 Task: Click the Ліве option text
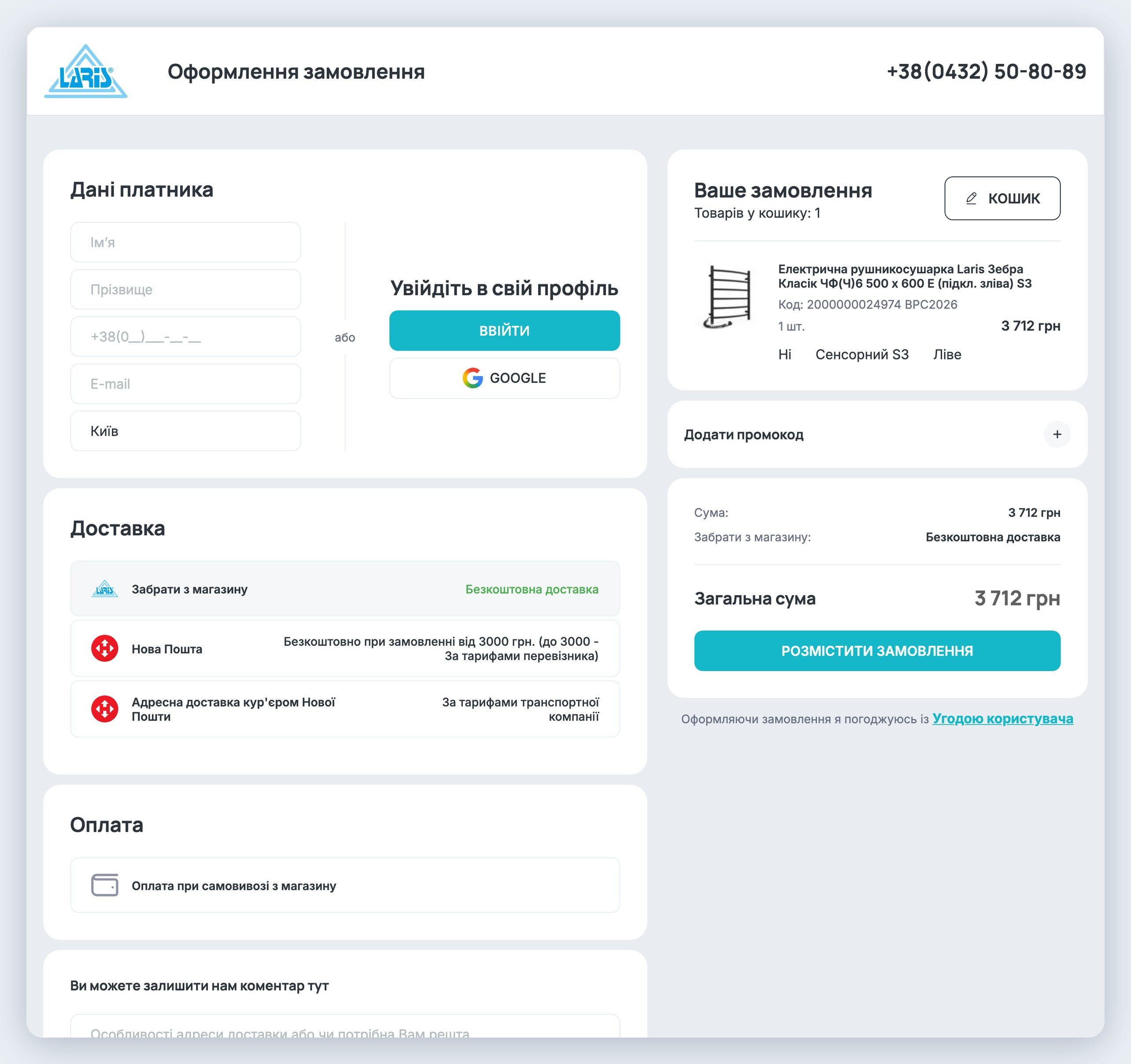point(947,355)
